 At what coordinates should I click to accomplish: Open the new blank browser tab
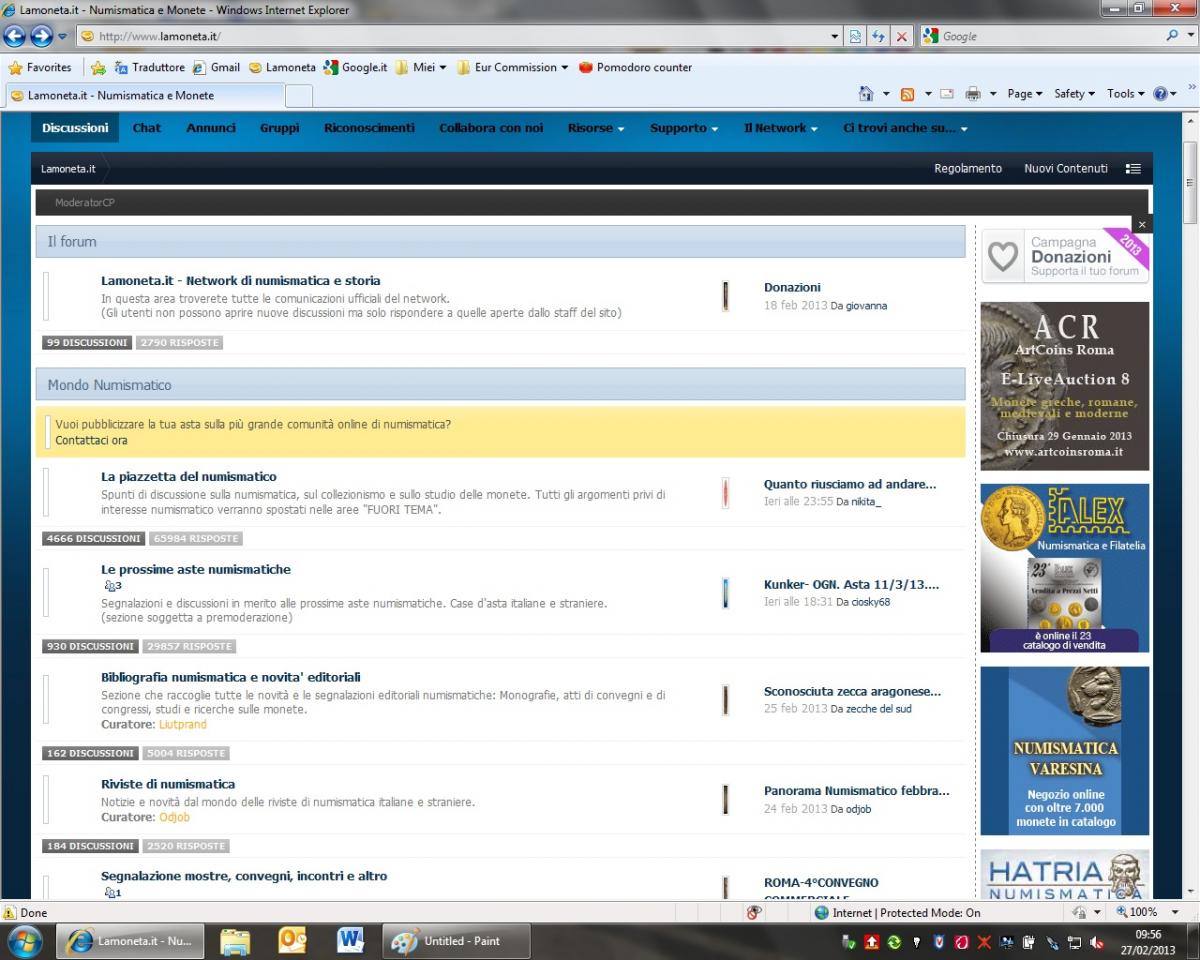(x=298, y=95)
